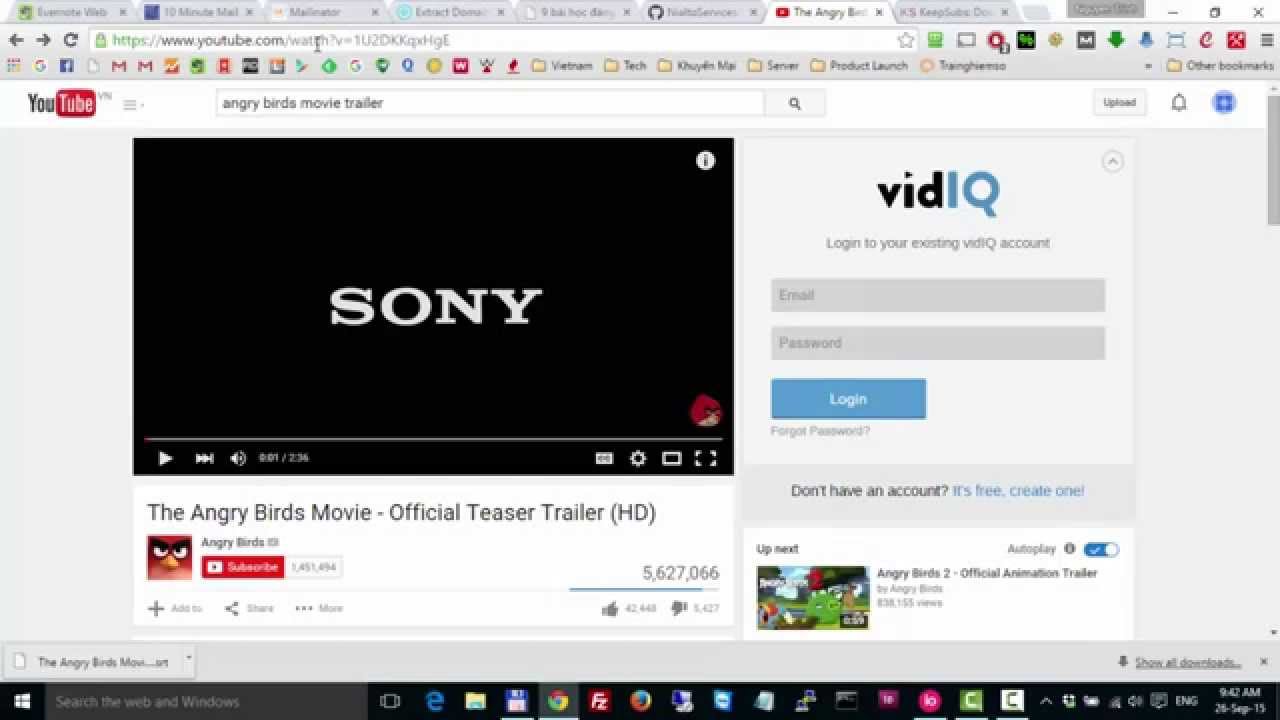This screenshot has width=1280, height=720.
Task: Open the Server bookmarks folder
Action: click(x=772, y=65)
